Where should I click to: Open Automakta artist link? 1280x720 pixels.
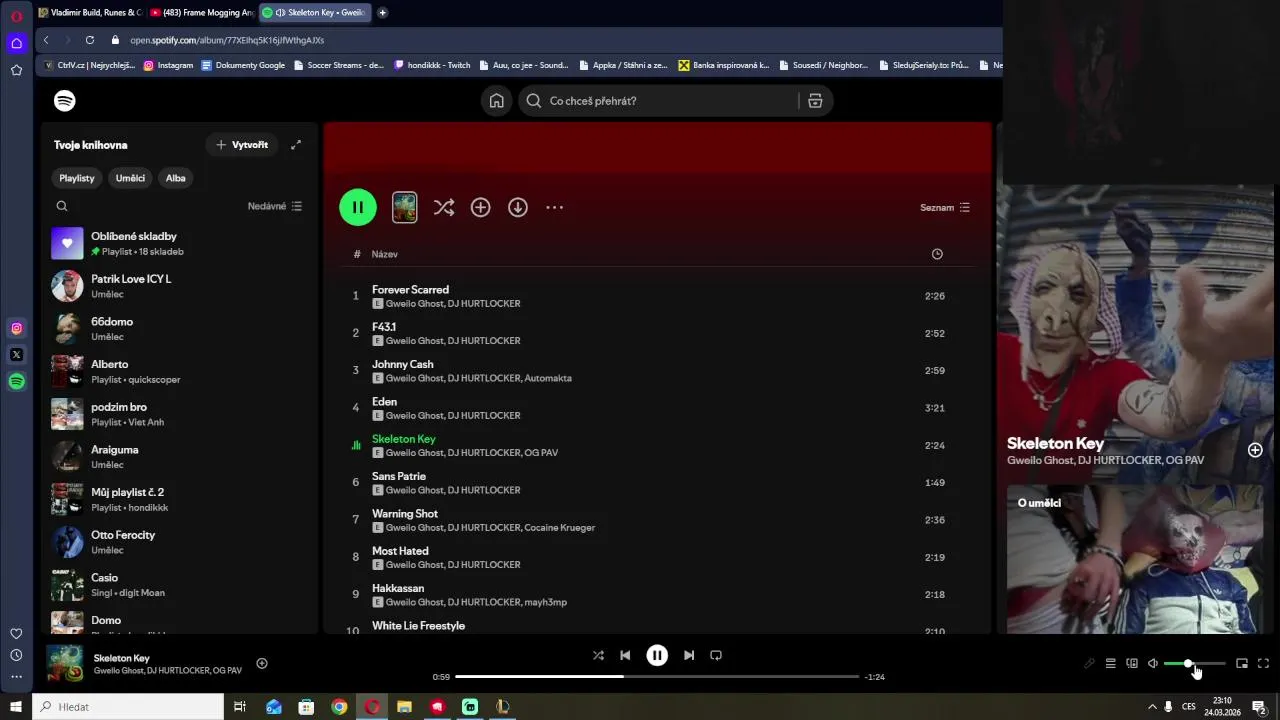[x=548, y=379]
